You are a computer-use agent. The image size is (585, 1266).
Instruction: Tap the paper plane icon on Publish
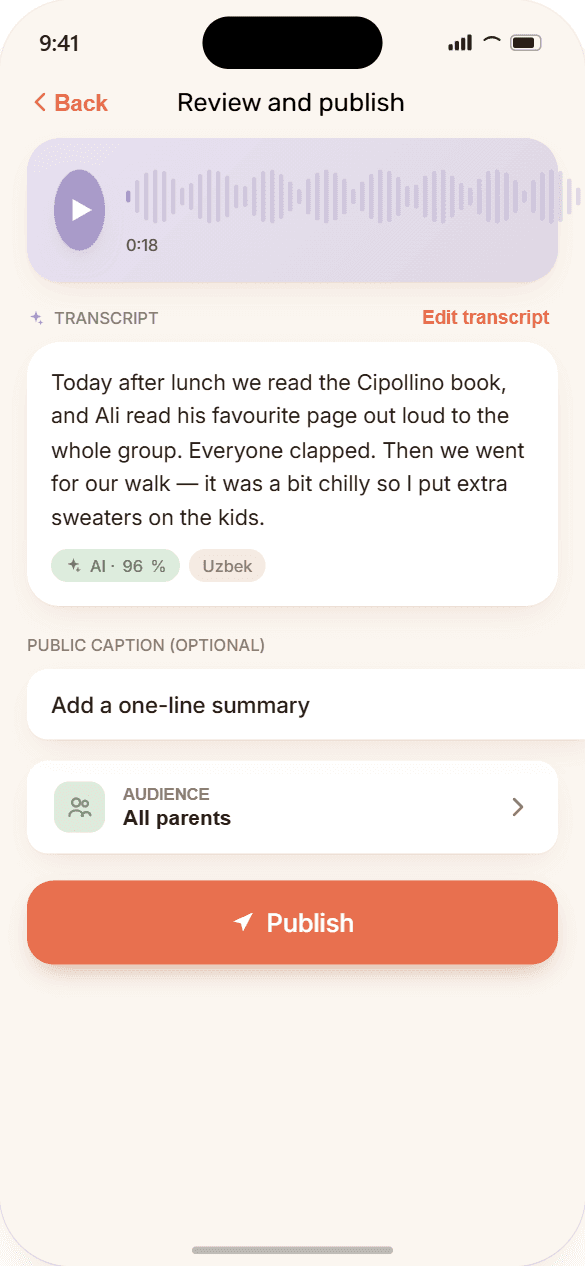tap(243, 922)
